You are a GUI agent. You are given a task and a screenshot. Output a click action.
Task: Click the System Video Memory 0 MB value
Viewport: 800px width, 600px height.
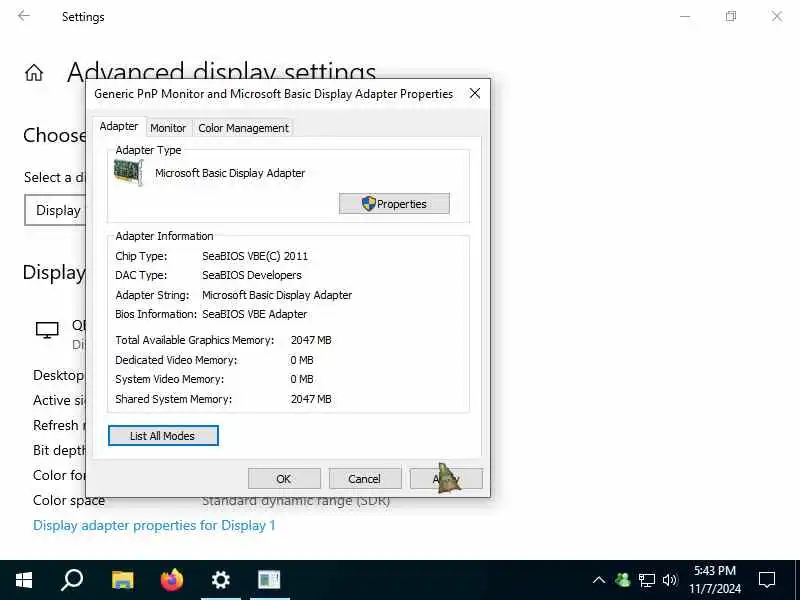pyautogui.click(x=302, y=380)
